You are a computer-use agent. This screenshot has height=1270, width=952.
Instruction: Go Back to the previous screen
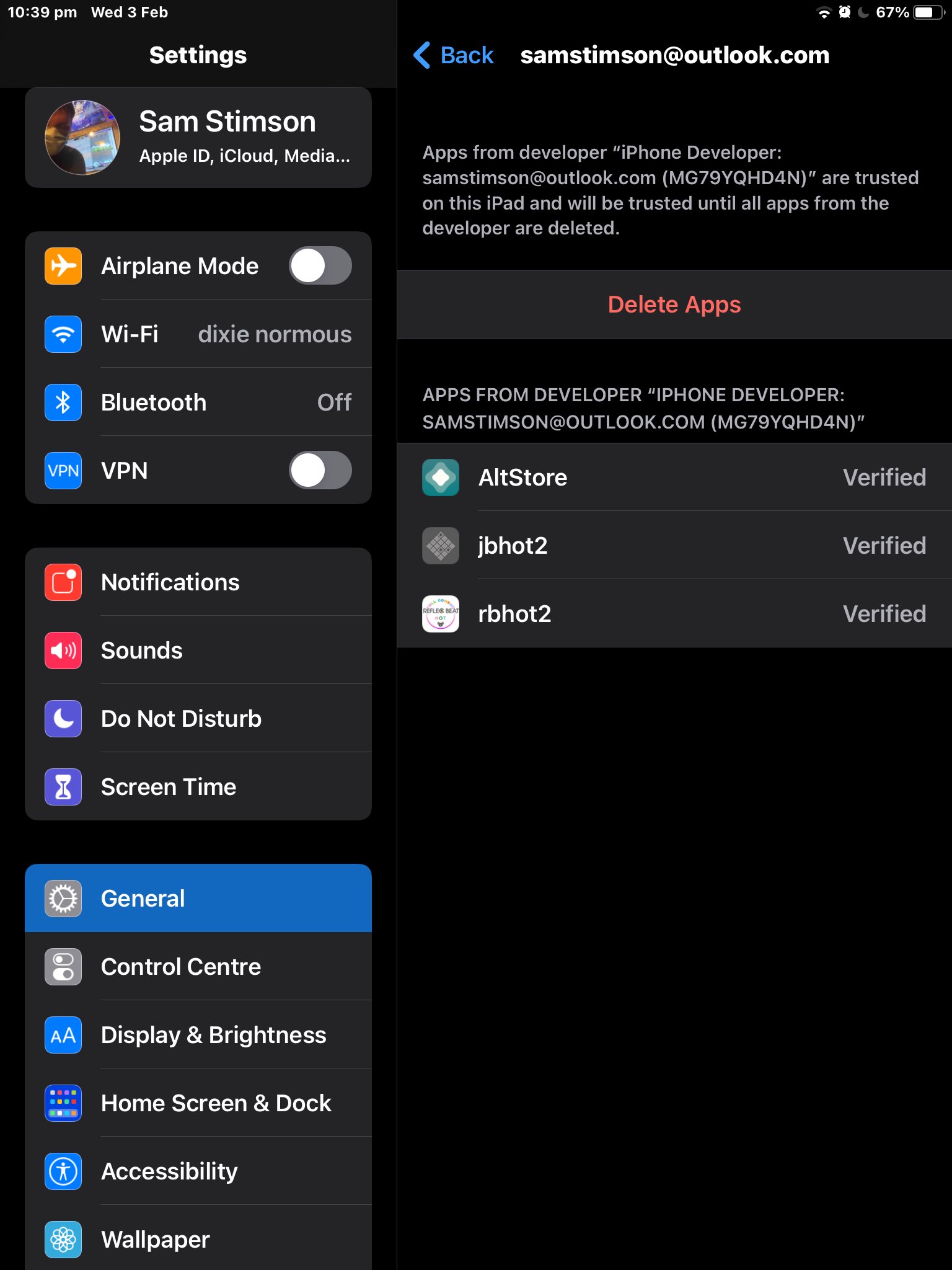454,55
